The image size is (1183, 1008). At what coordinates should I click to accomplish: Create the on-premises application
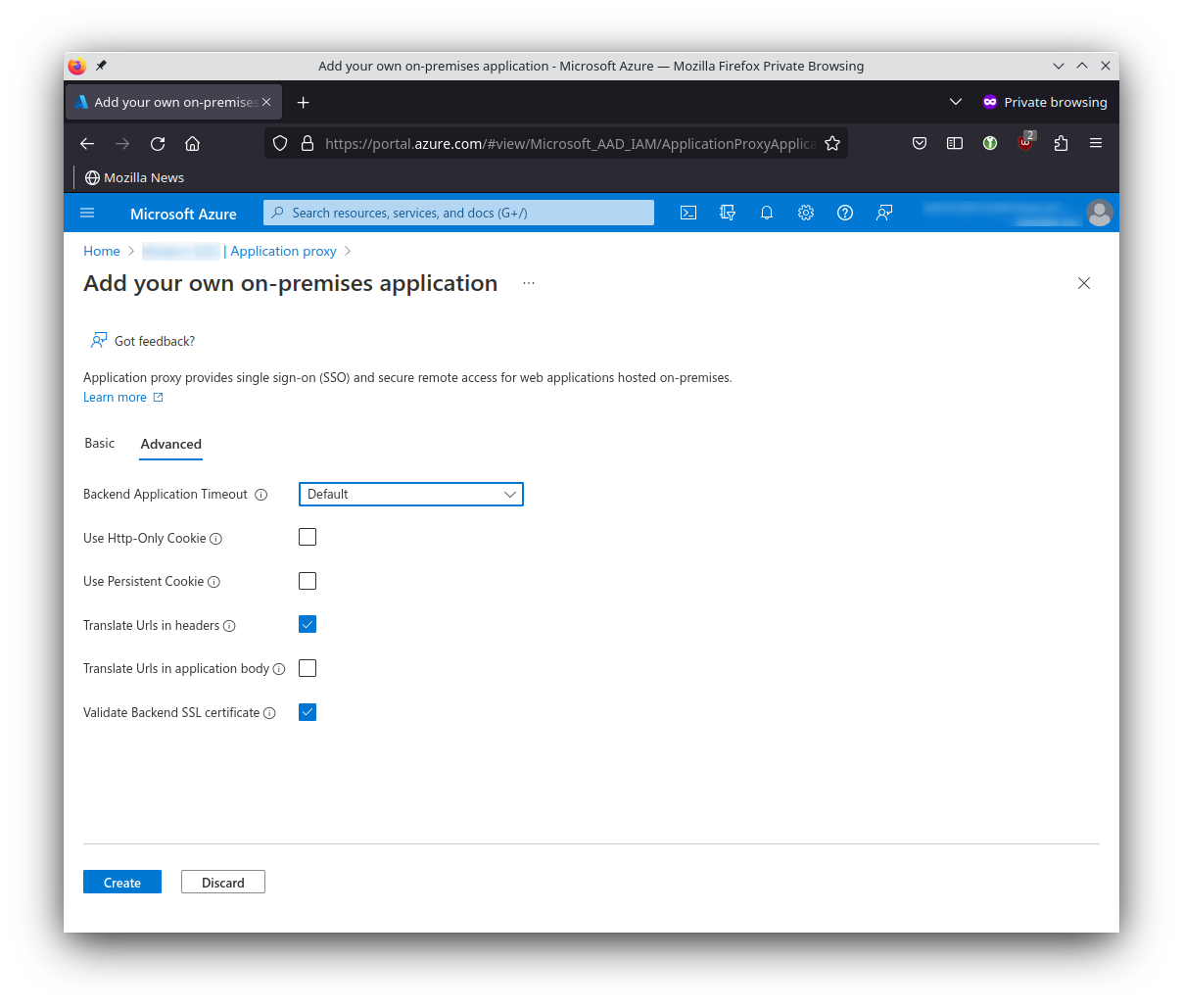[x=121, y=882]
